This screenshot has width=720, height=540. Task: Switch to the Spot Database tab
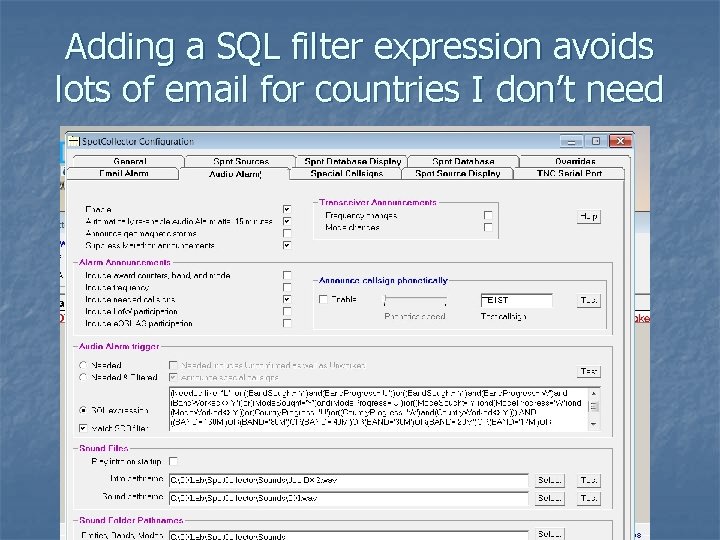463,161
